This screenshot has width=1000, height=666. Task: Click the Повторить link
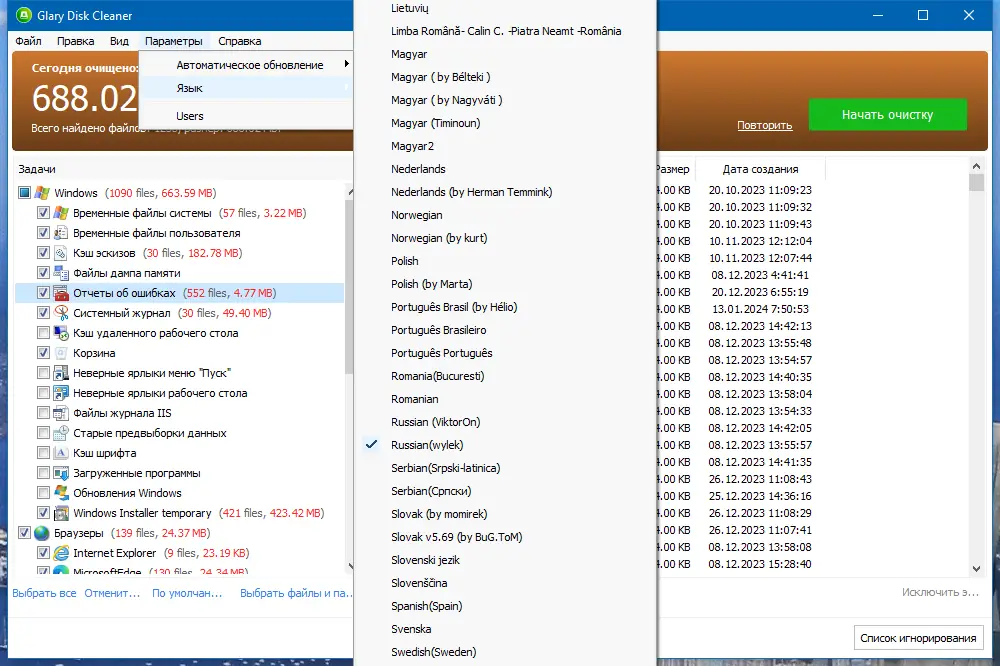tap(765, 125)
